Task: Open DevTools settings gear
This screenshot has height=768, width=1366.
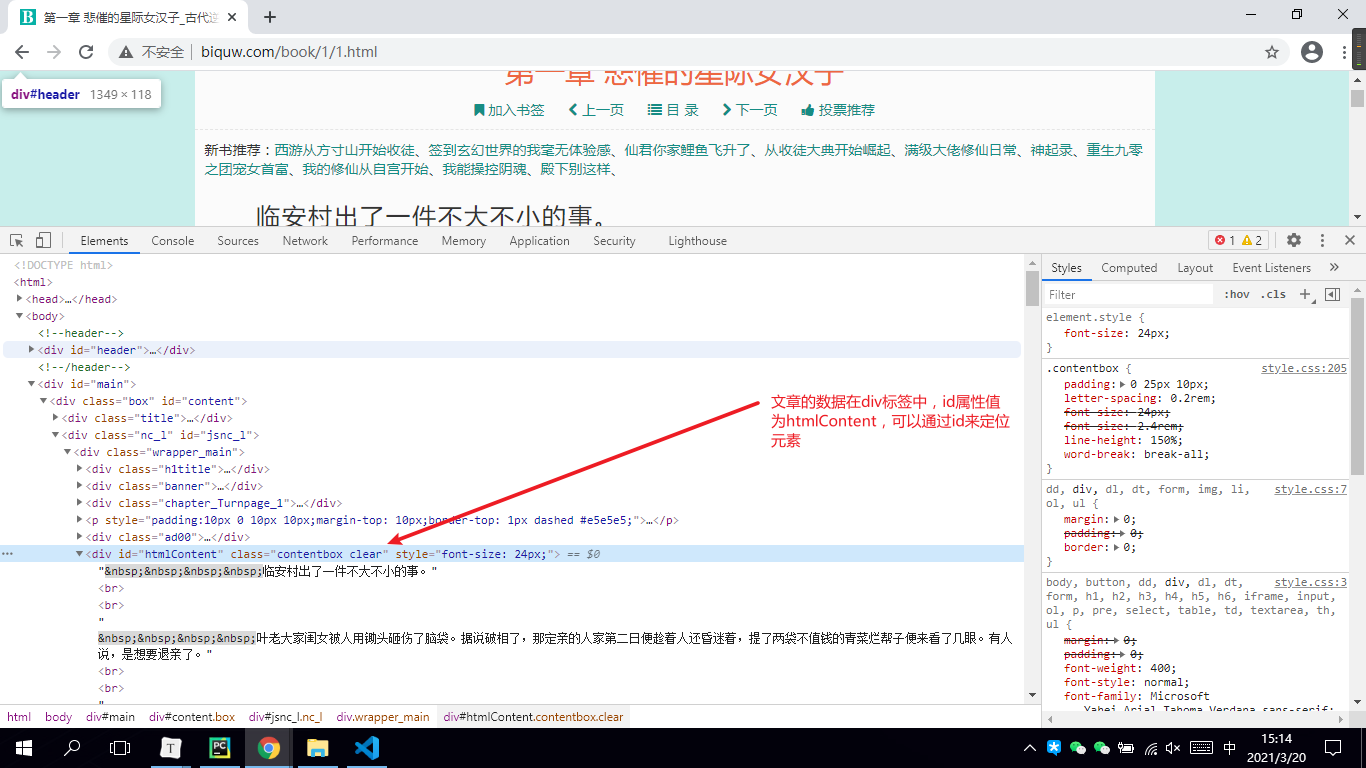Action: (1294, 240)
